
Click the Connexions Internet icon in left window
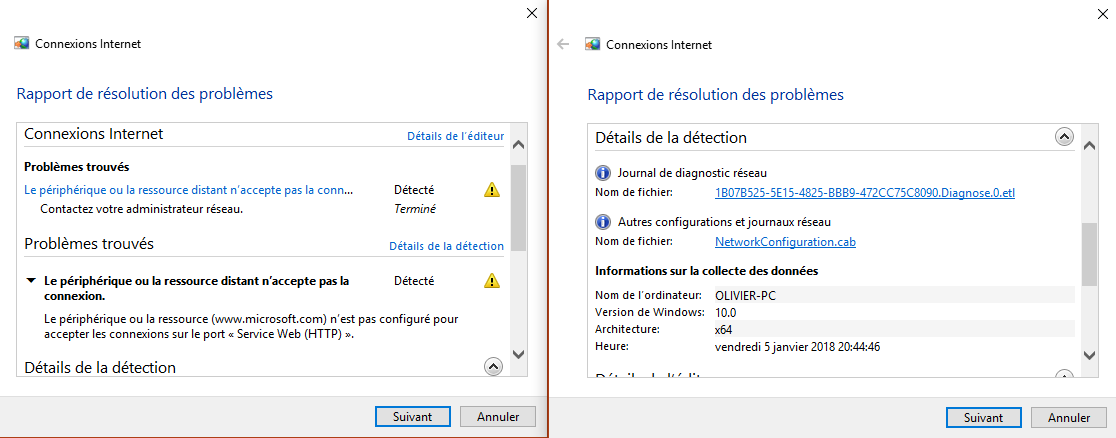pyautogui.click(x=22, y=43)
